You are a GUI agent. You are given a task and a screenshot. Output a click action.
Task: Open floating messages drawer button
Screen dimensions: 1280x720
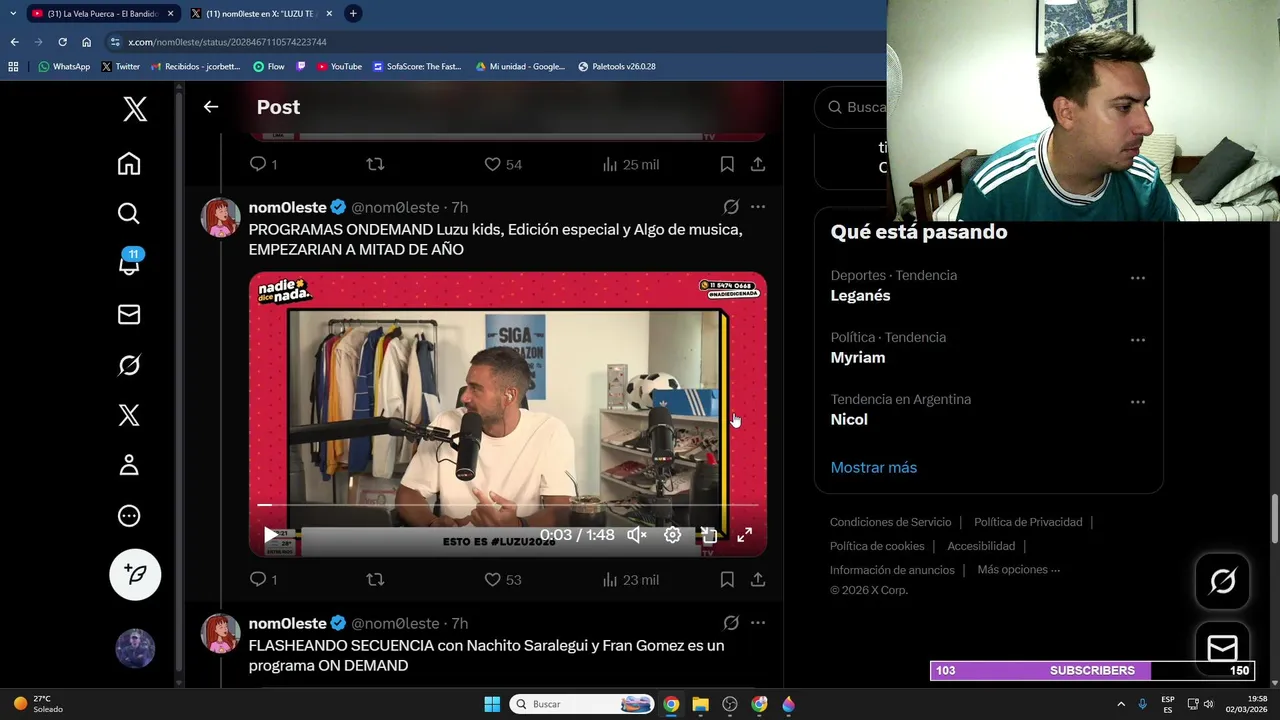(x=1223, y=648)
